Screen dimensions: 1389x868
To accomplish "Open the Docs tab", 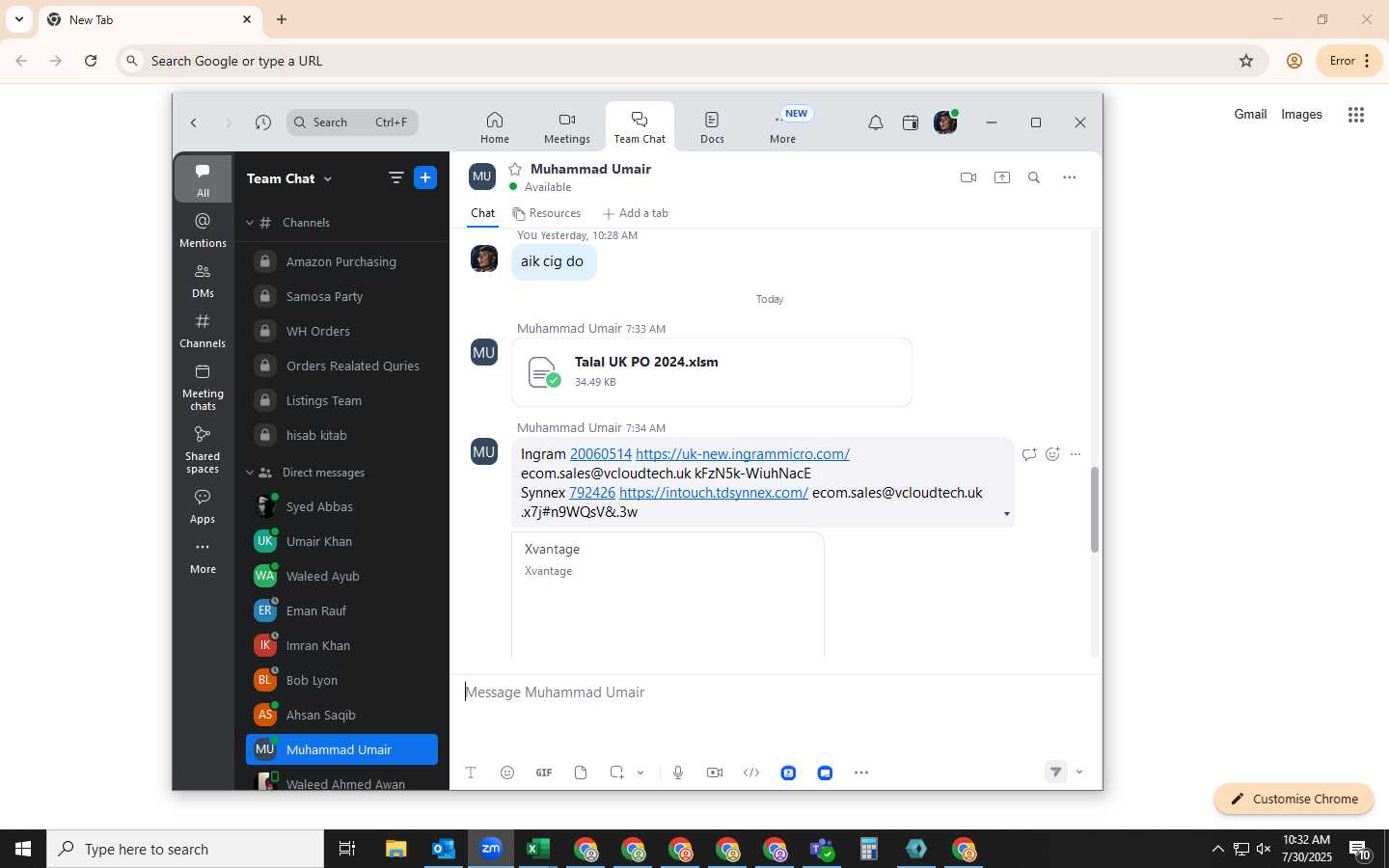I will tap(712, 127).
